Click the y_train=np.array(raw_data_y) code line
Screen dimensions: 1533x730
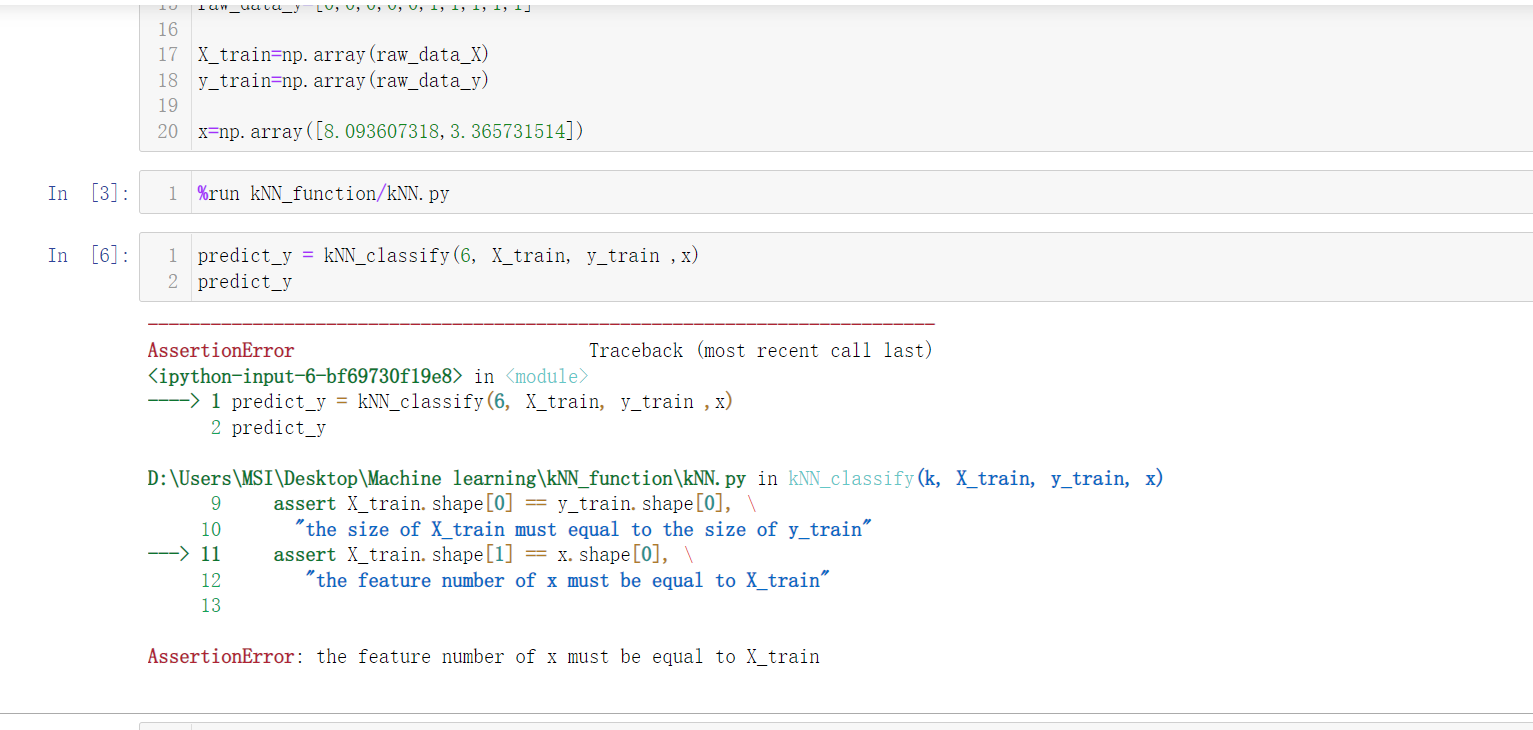coord(343,80)
